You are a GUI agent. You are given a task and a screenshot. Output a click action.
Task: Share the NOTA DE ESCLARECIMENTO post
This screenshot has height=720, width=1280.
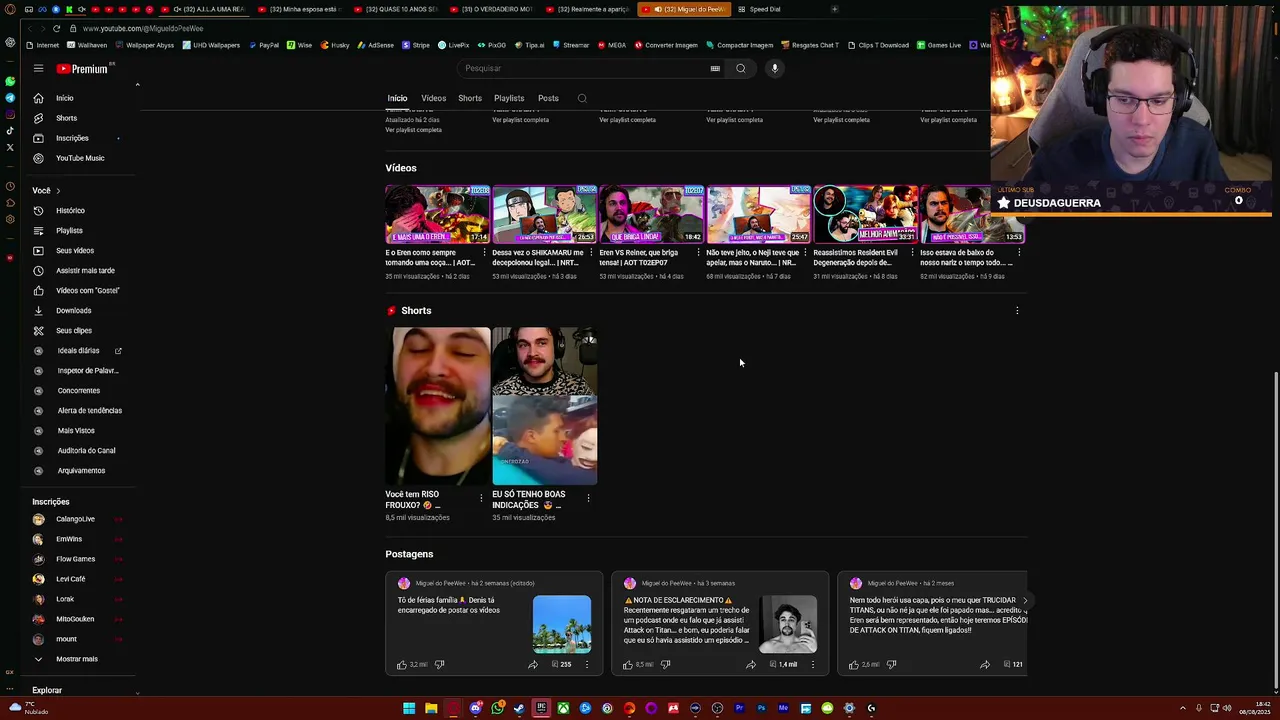pyautogui.click(x=751, y=664)
